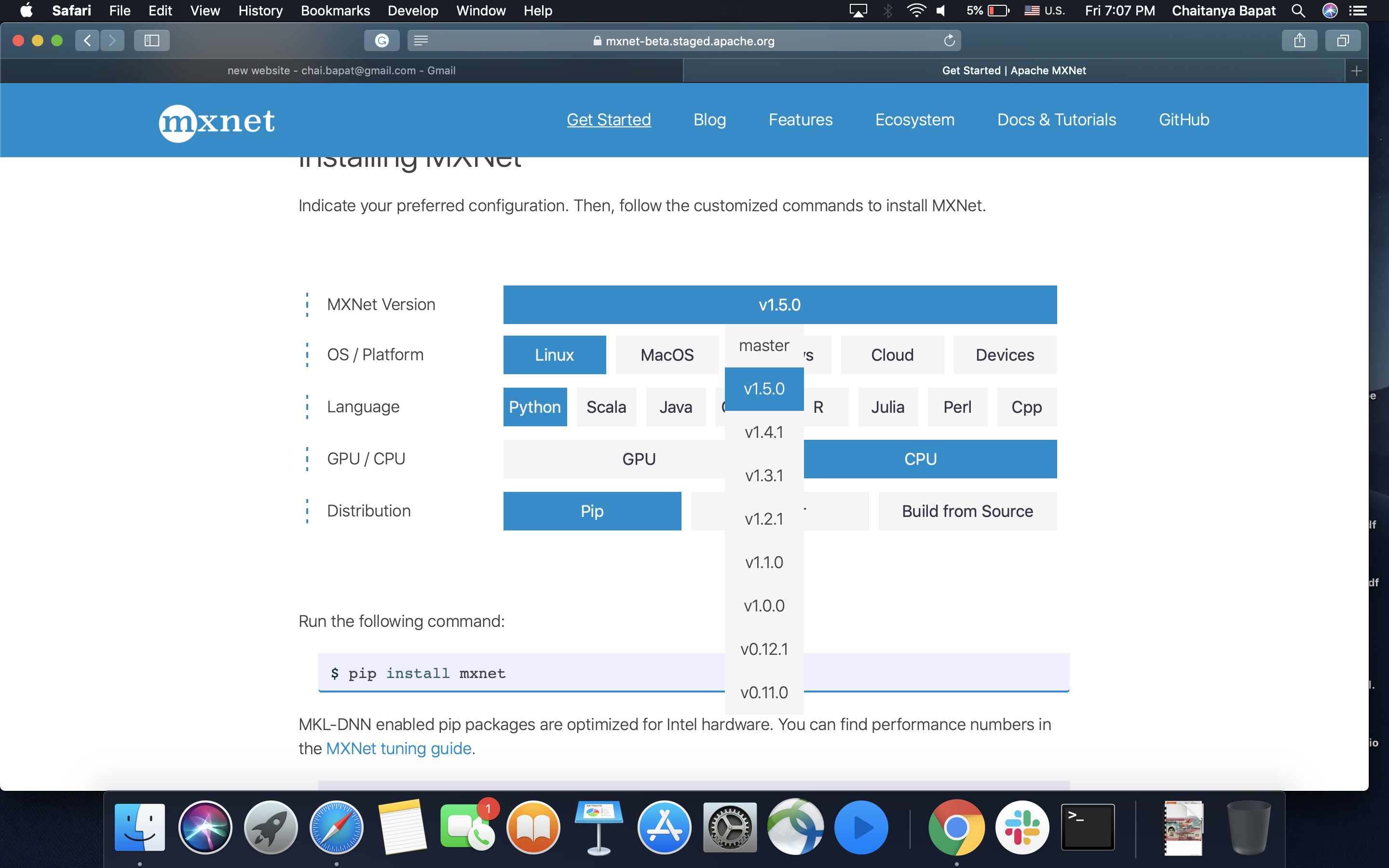Choose master in the version dropdown
Image resolution: width=1389 pixels, height=868 pixels.
coord(763,345)
